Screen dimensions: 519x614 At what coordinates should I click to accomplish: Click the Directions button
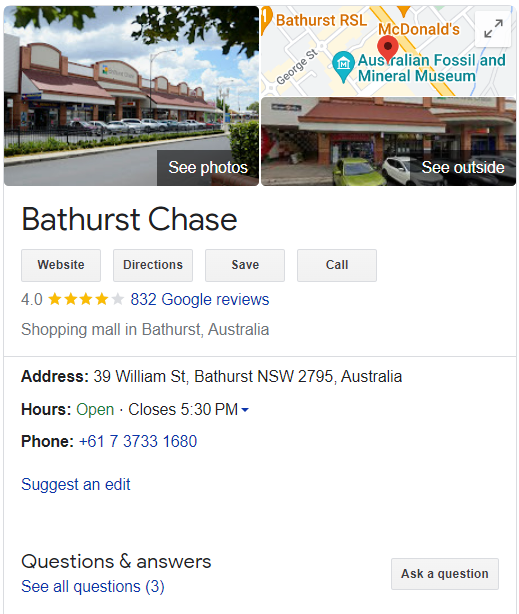coord(153,265)
